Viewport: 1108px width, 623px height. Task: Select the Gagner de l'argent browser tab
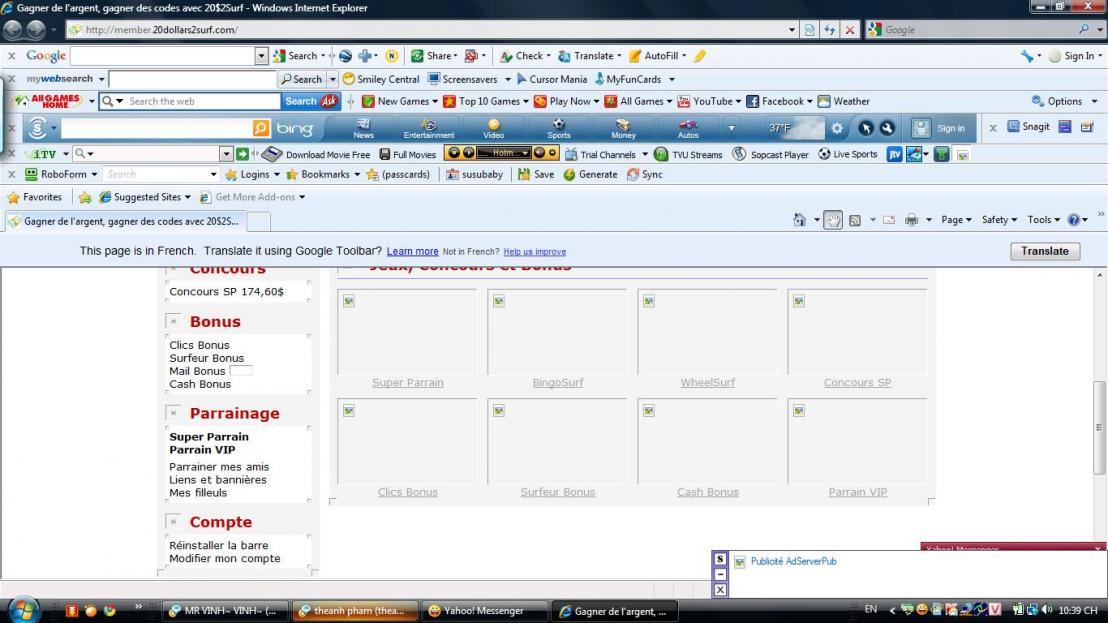[124, 221]
